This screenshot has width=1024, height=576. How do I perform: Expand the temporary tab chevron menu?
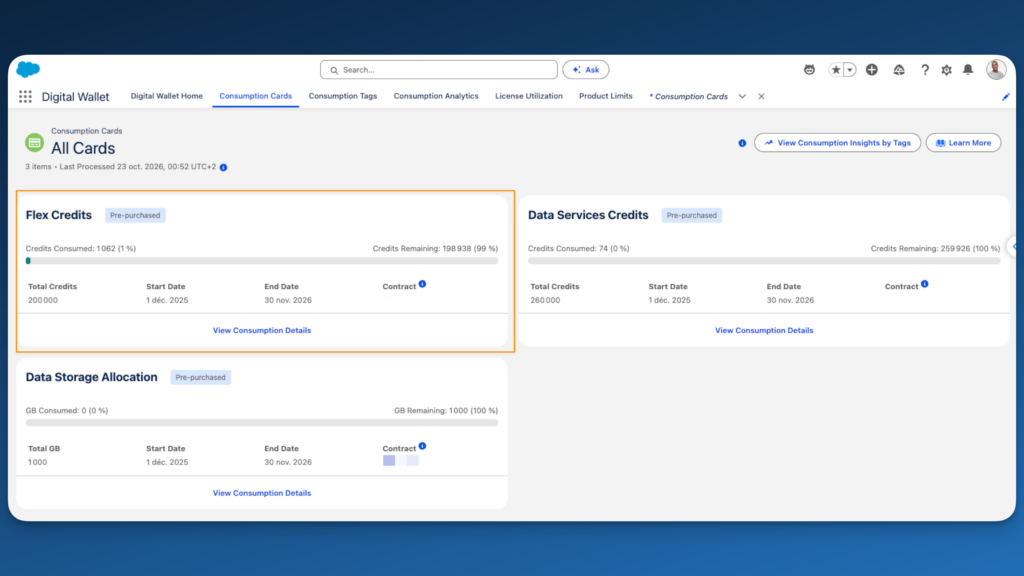coord(743,97)
